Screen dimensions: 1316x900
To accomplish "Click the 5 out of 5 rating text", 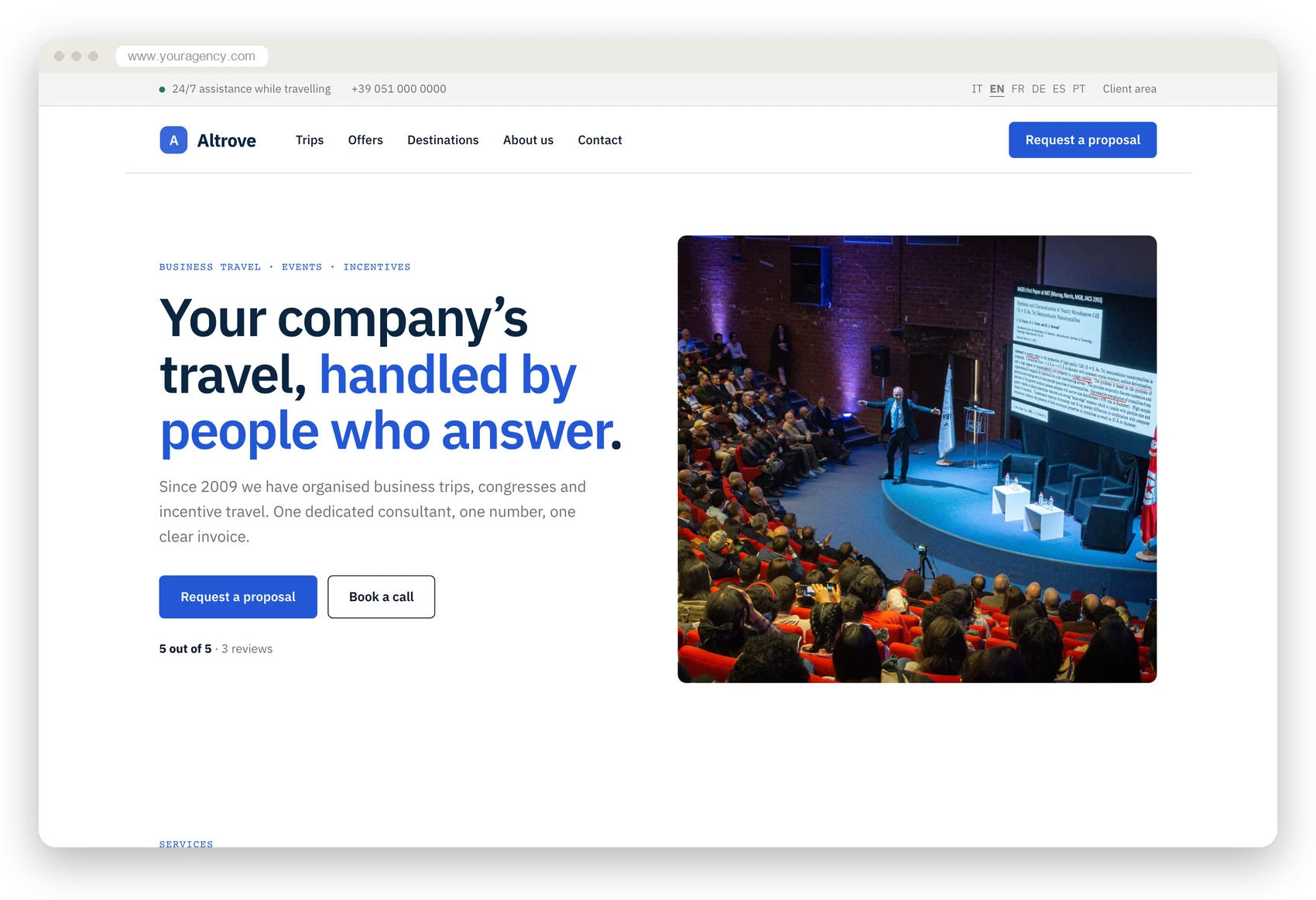I will (x=185, y=649).
